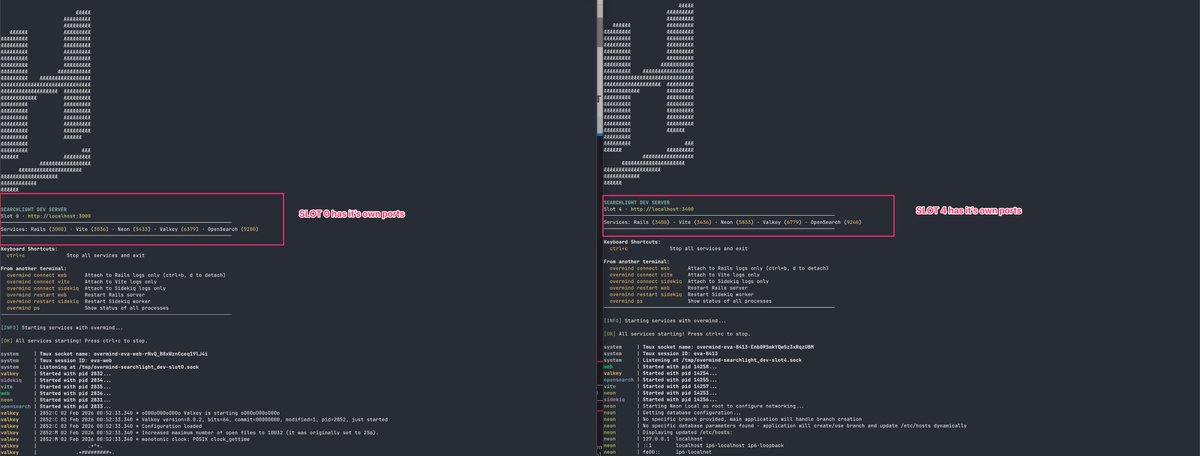The image size is (1200, 456).
Task: Select the Rails (3400) port text
Action: [x=651, y=222]
